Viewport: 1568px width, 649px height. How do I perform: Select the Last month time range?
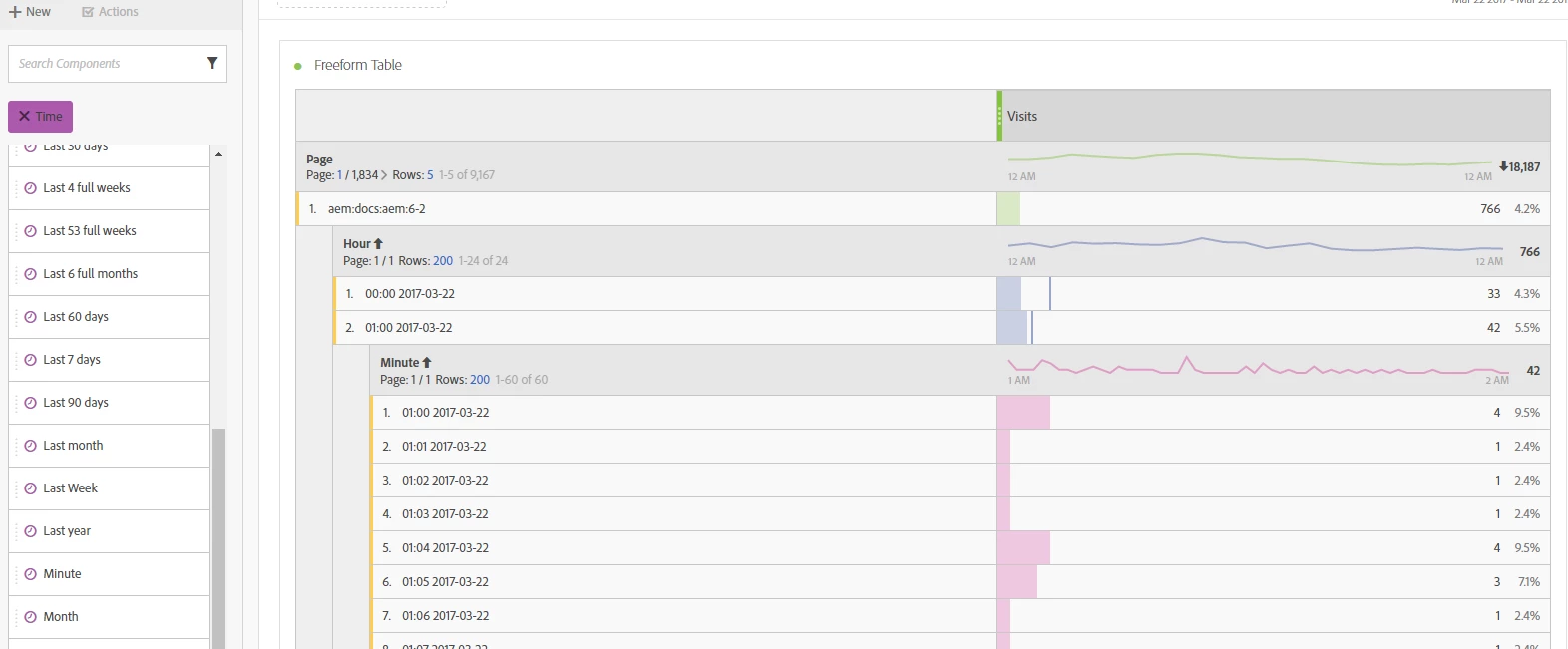coord(110,446)
